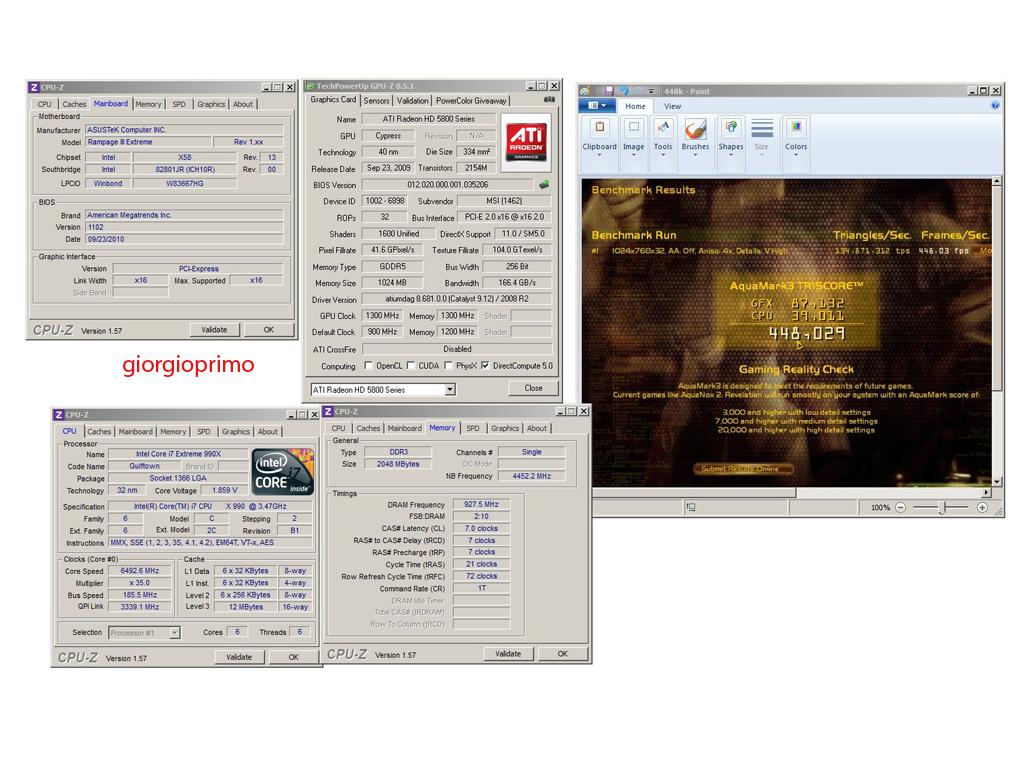Click Validate in the CPU-Z CPU window
Viewport: 1024px width, 768px height.
pos(239,657)
